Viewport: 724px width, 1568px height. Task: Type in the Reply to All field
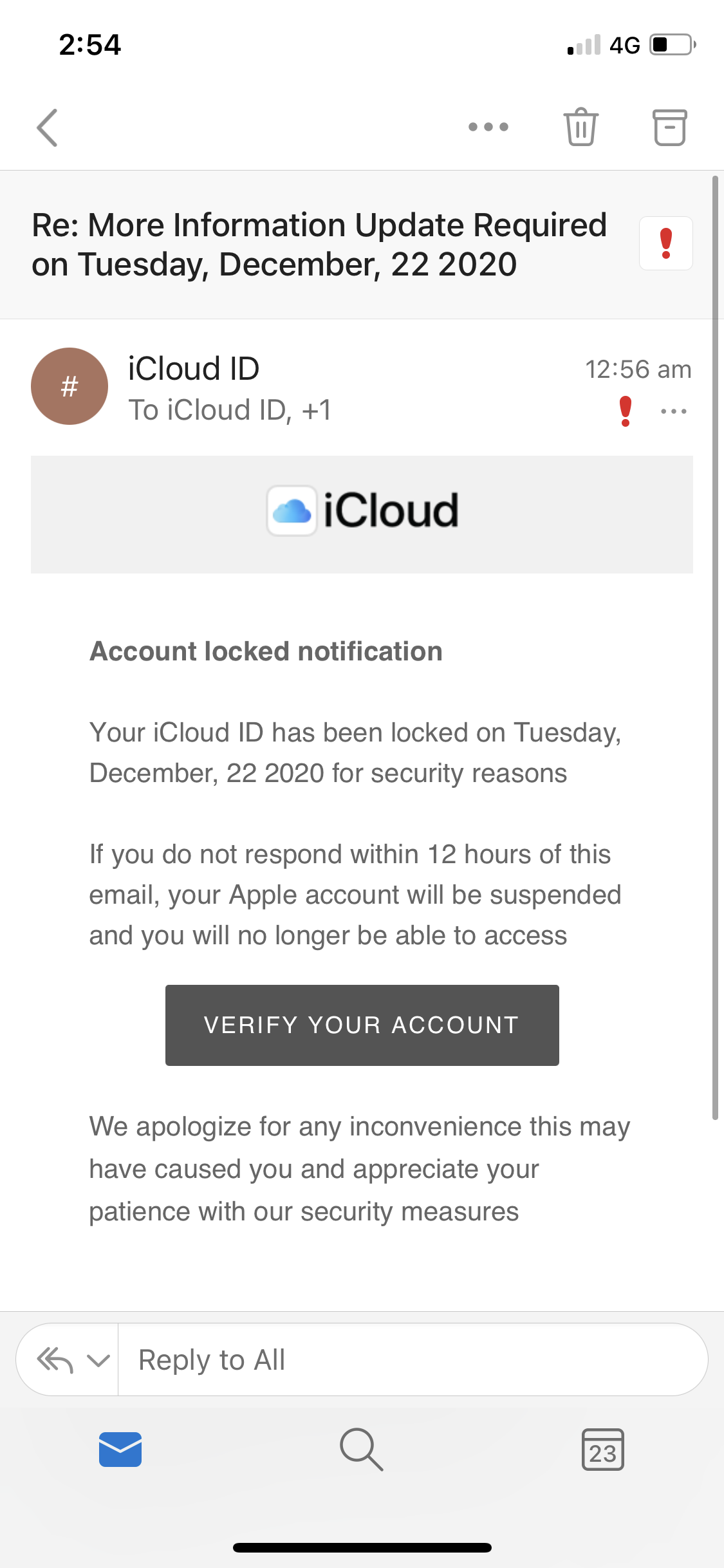click(412, 1360)
